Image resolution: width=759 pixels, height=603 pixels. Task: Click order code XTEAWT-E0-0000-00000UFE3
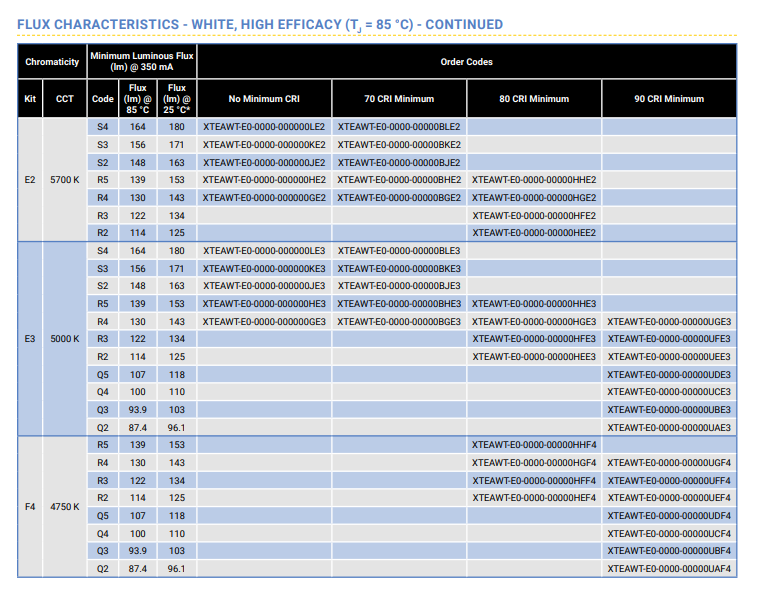(669, 339)
